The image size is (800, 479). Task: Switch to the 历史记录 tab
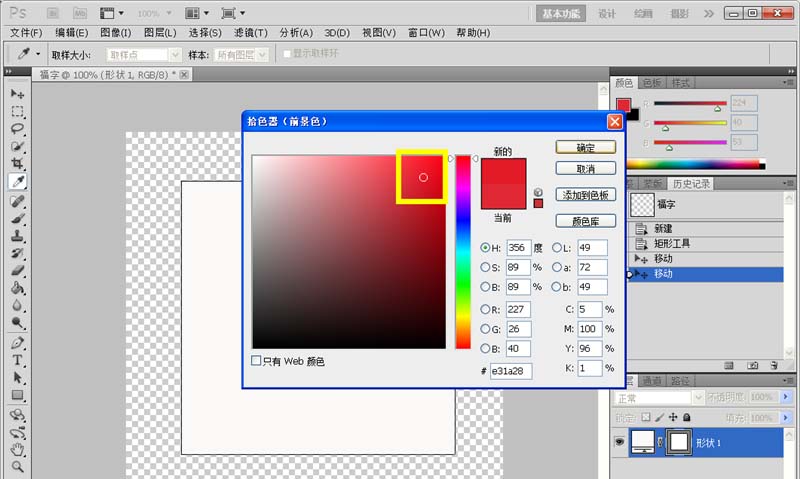[x=691, y=184]
